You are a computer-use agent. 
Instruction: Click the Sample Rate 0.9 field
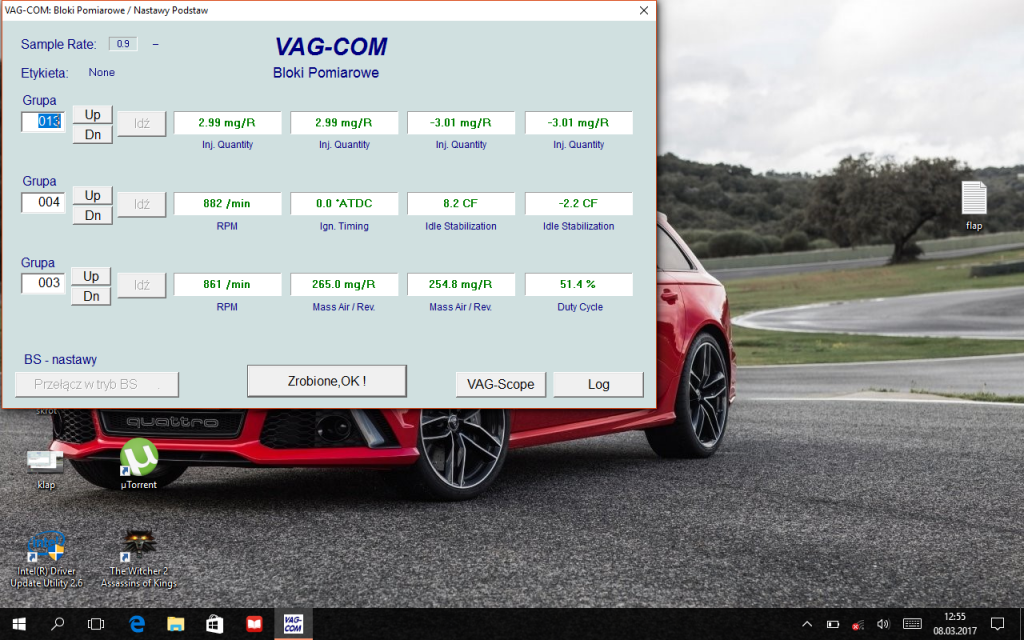pos(123,44)
